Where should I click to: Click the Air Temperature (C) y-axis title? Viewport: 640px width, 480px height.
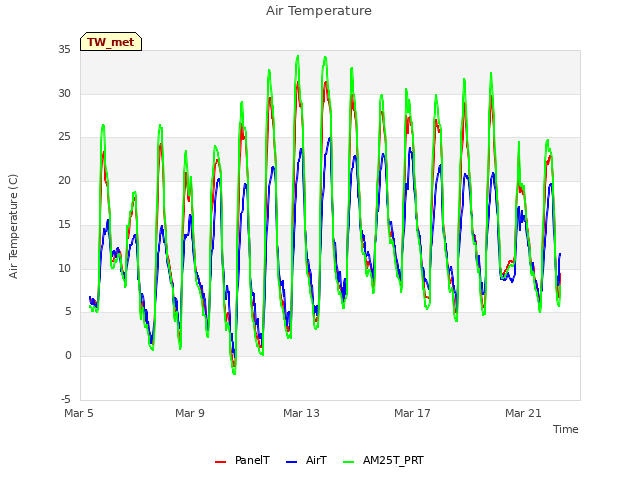[13, 227]
